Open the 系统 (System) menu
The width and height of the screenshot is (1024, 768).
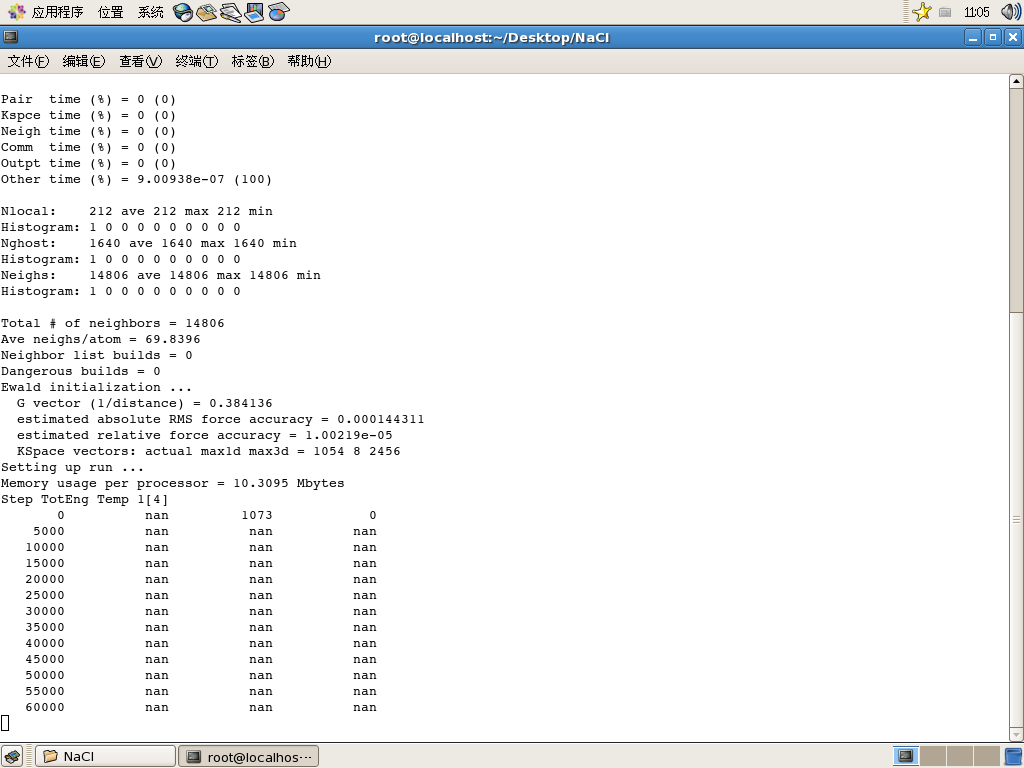[151, 12]
